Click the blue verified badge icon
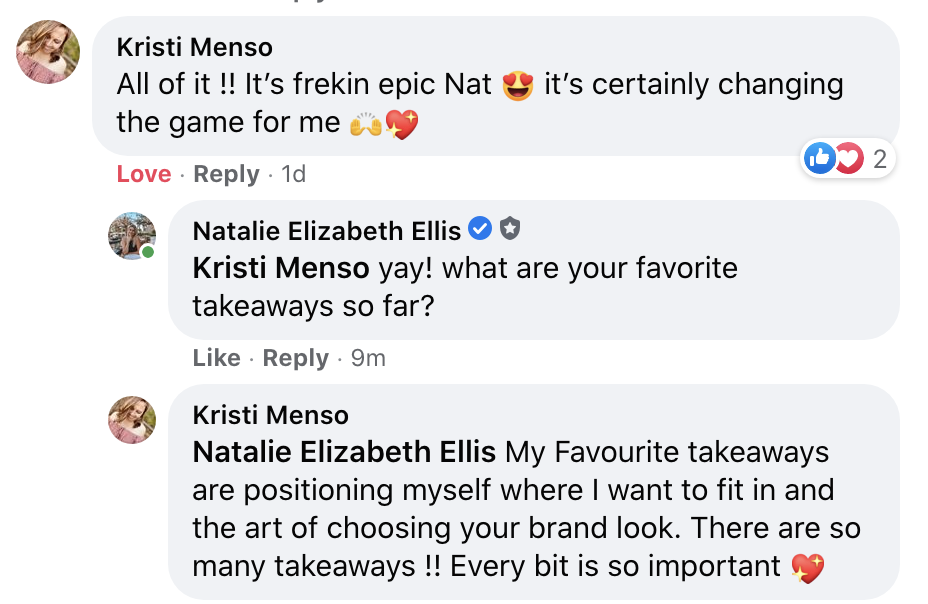 click(480, 230)
